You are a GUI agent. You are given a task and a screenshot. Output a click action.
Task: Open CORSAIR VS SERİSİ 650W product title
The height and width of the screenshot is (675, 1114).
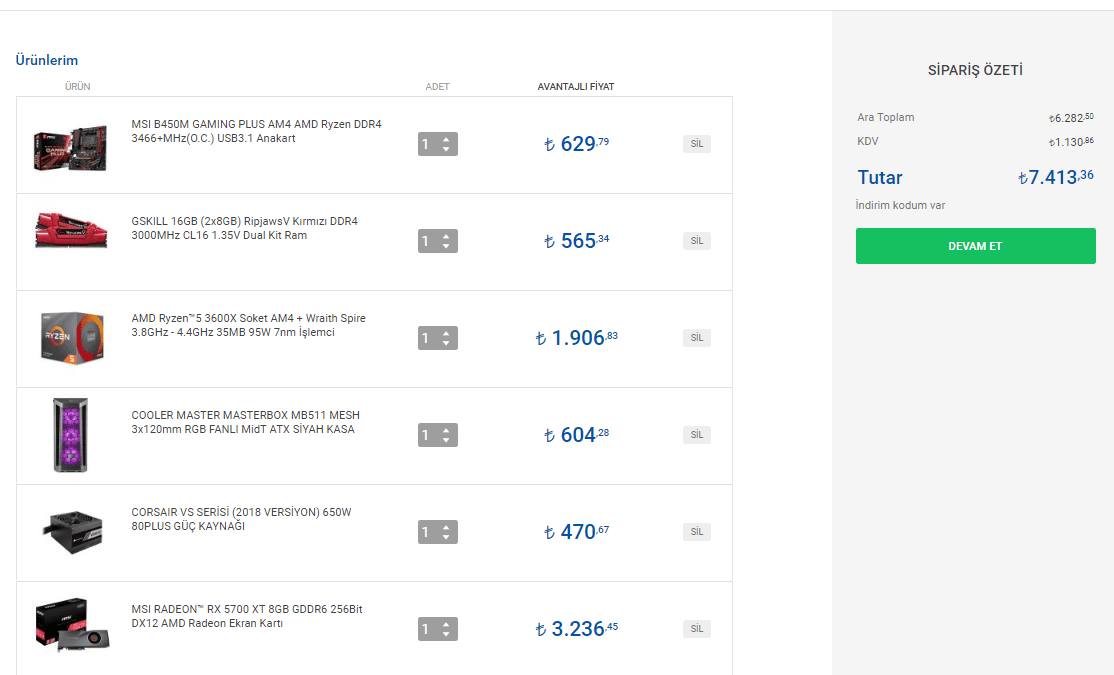tap(242, 519)
